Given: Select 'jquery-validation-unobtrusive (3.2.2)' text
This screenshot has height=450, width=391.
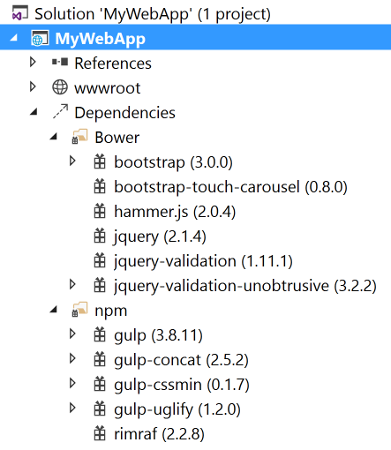Looking at the screenshot, I should 245,286.
